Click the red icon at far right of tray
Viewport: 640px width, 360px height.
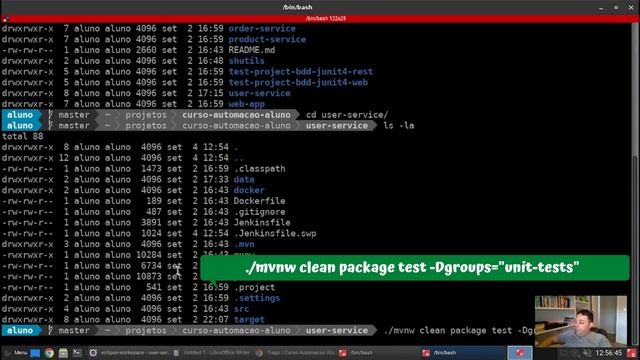coord(632,353)
